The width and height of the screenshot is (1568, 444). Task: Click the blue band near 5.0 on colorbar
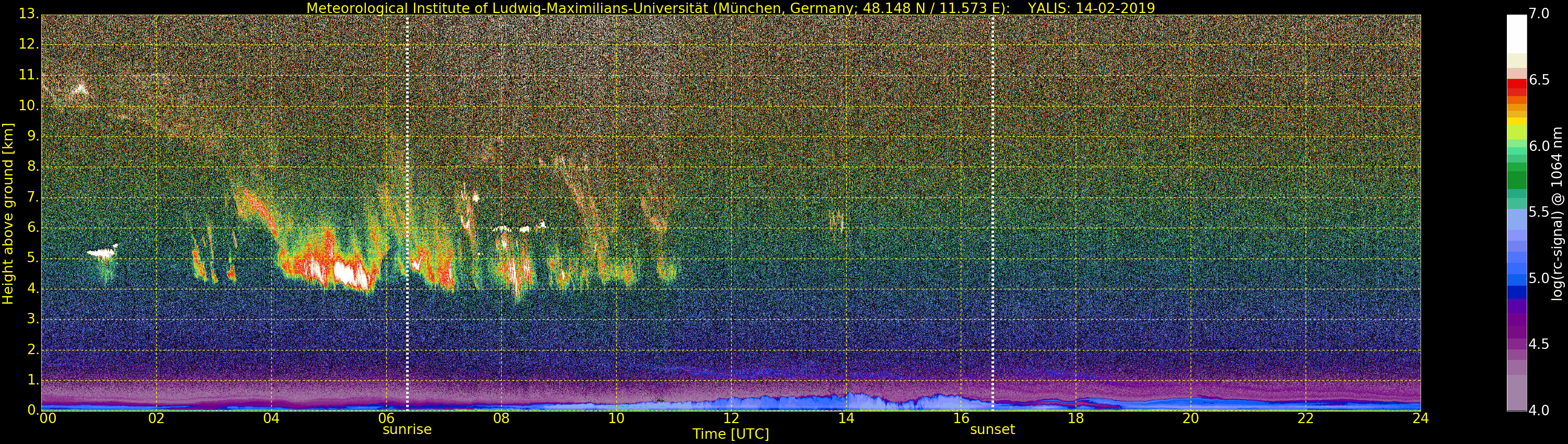[x=1516, y=280]
